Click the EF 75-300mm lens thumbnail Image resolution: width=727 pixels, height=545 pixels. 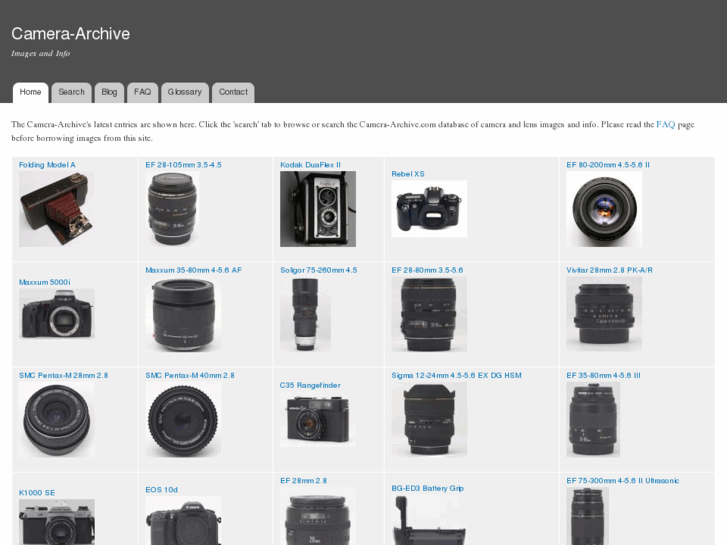tap(587, 516)
